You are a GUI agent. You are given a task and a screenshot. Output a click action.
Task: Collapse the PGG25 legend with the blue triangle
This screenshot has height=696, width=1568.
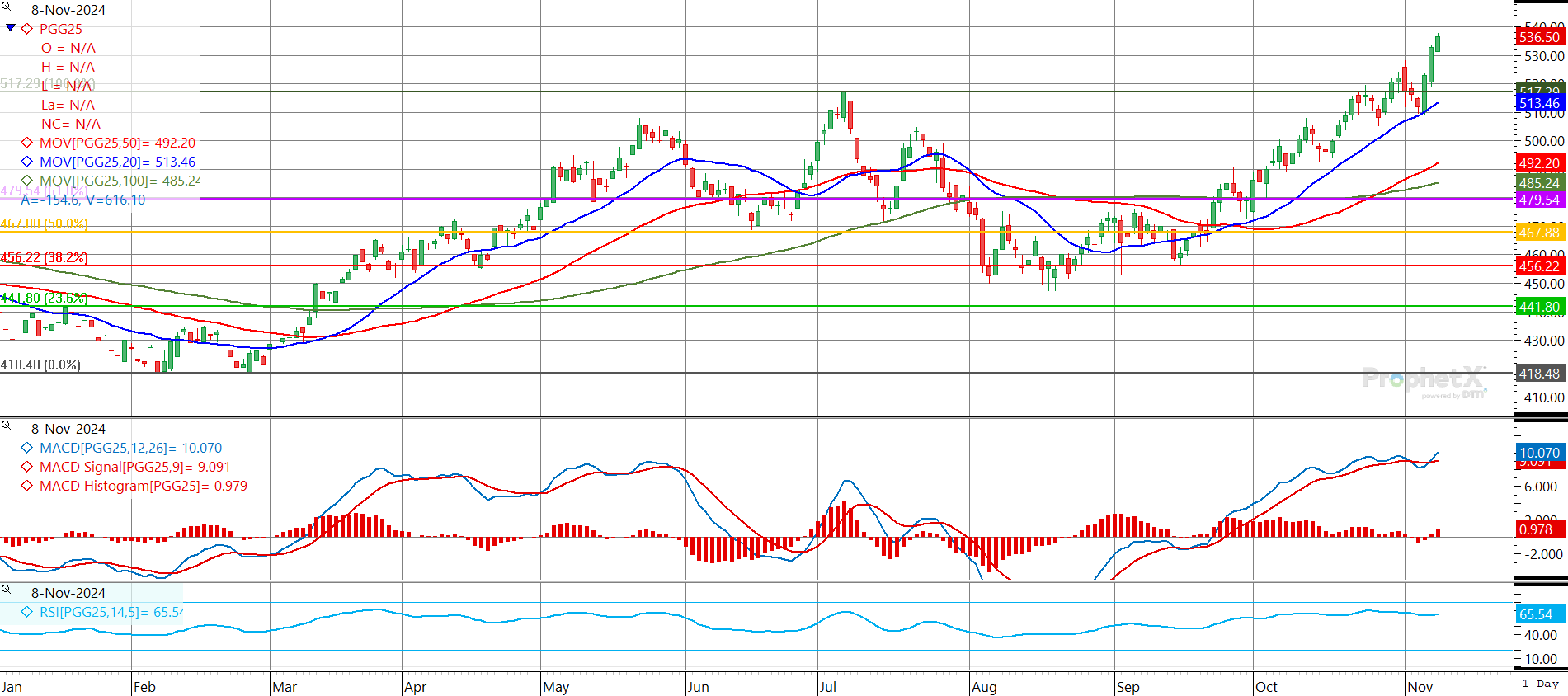11,28
